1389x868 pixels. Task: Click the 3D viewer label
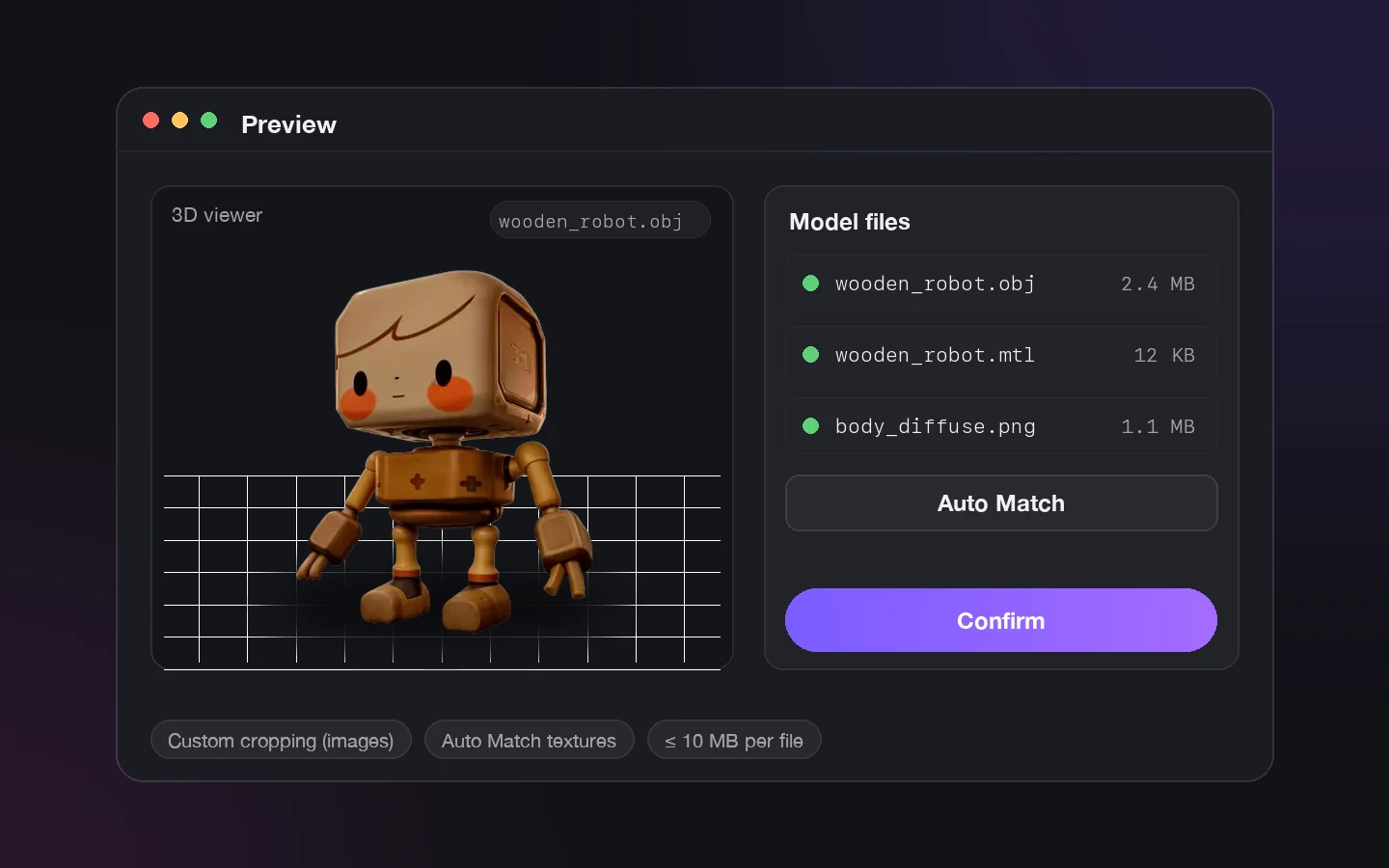(217, 215)
